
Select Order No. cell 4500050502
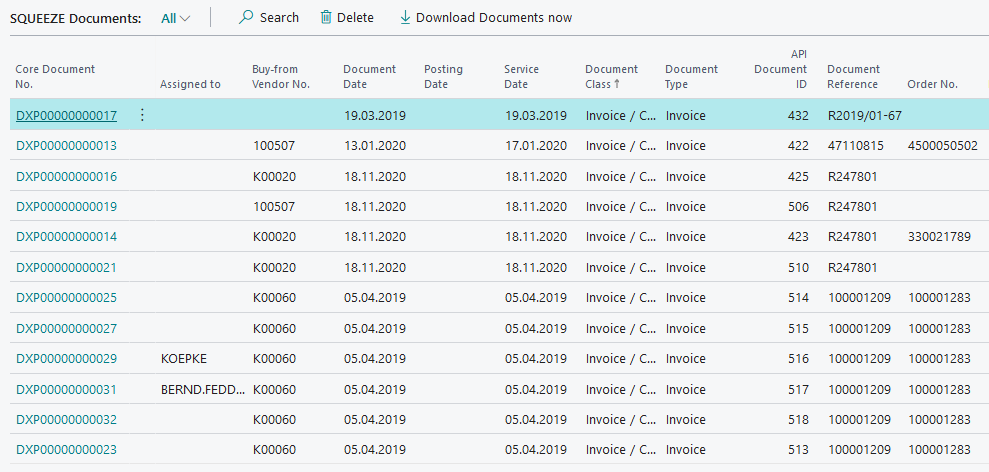point(942,146)
